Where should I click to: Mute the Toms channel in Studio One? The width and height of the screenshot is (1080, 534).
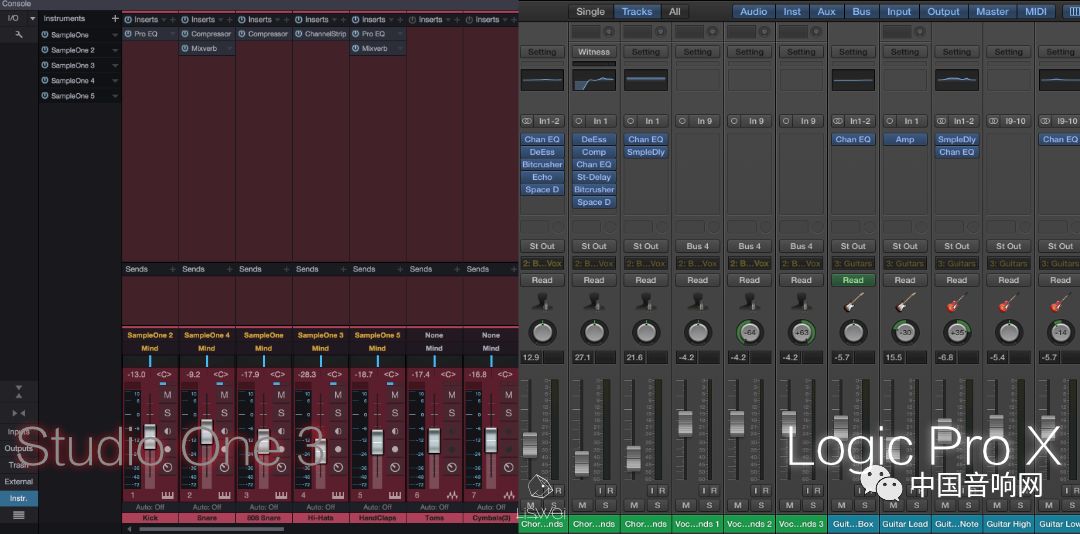tap(452, 395)
